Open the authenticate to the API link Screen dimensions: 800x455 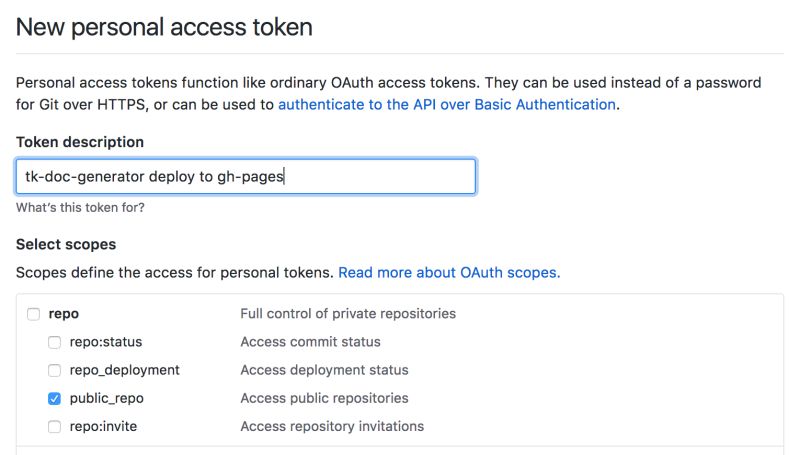point(446,104)
